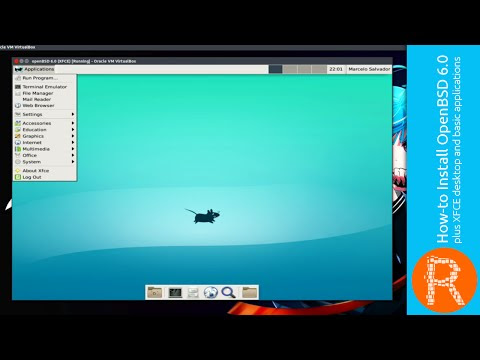Open rightmost folder icon in dock
480x360 pixels.
(249, 292)
